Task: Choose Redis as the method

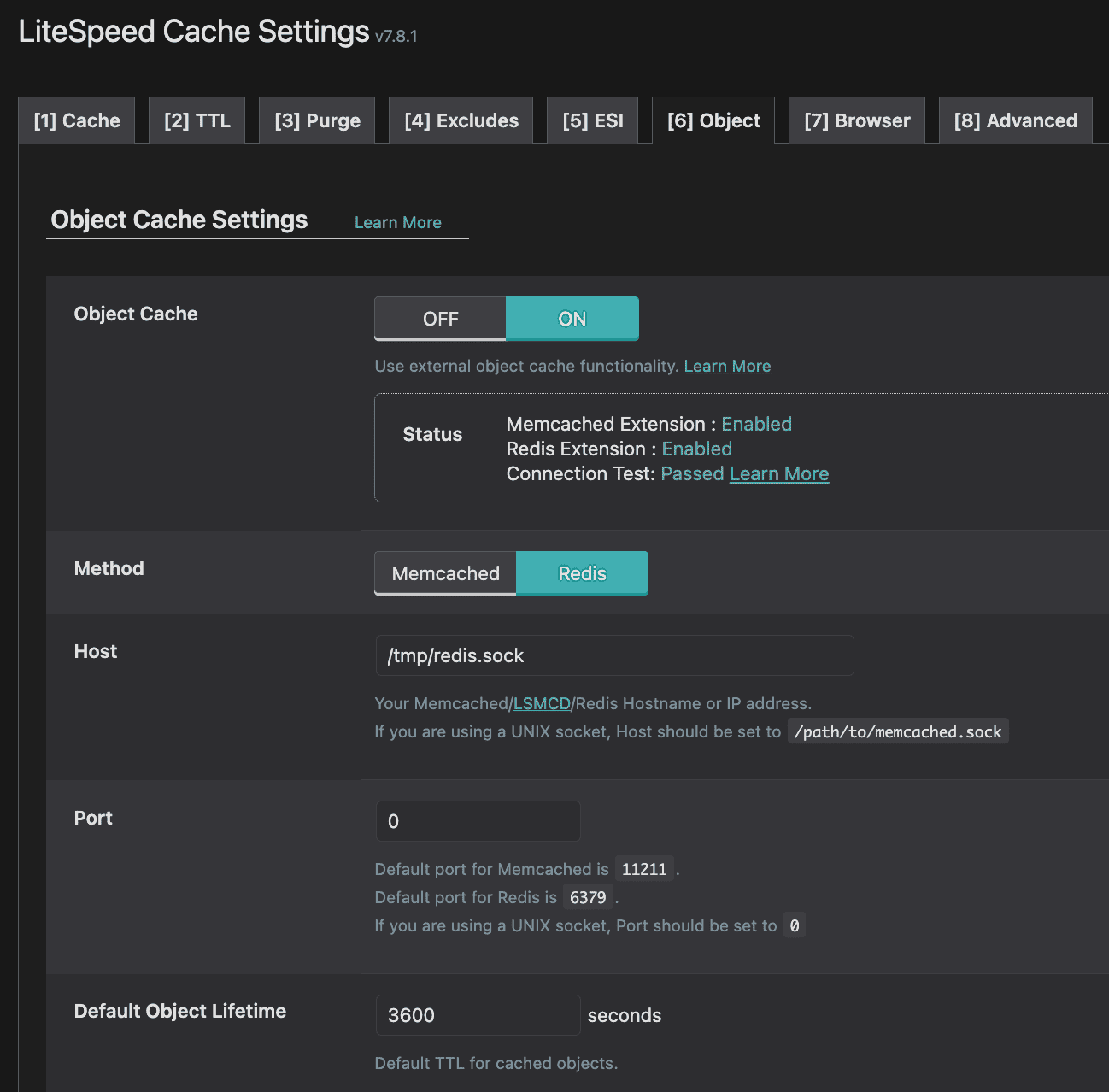Action: [x=583, y=573]
